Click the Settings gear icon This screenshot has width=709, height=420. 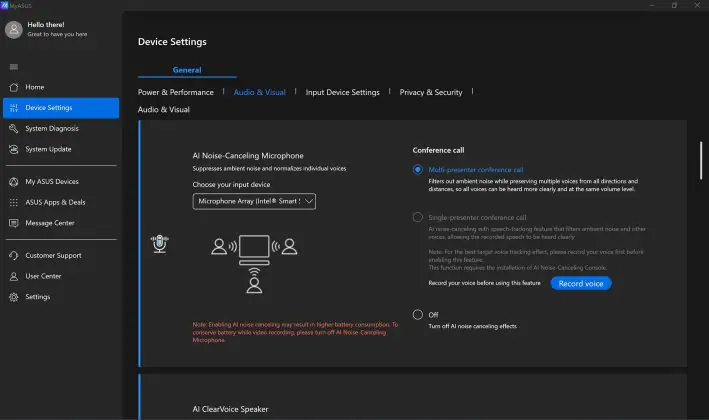coord(14,297)
